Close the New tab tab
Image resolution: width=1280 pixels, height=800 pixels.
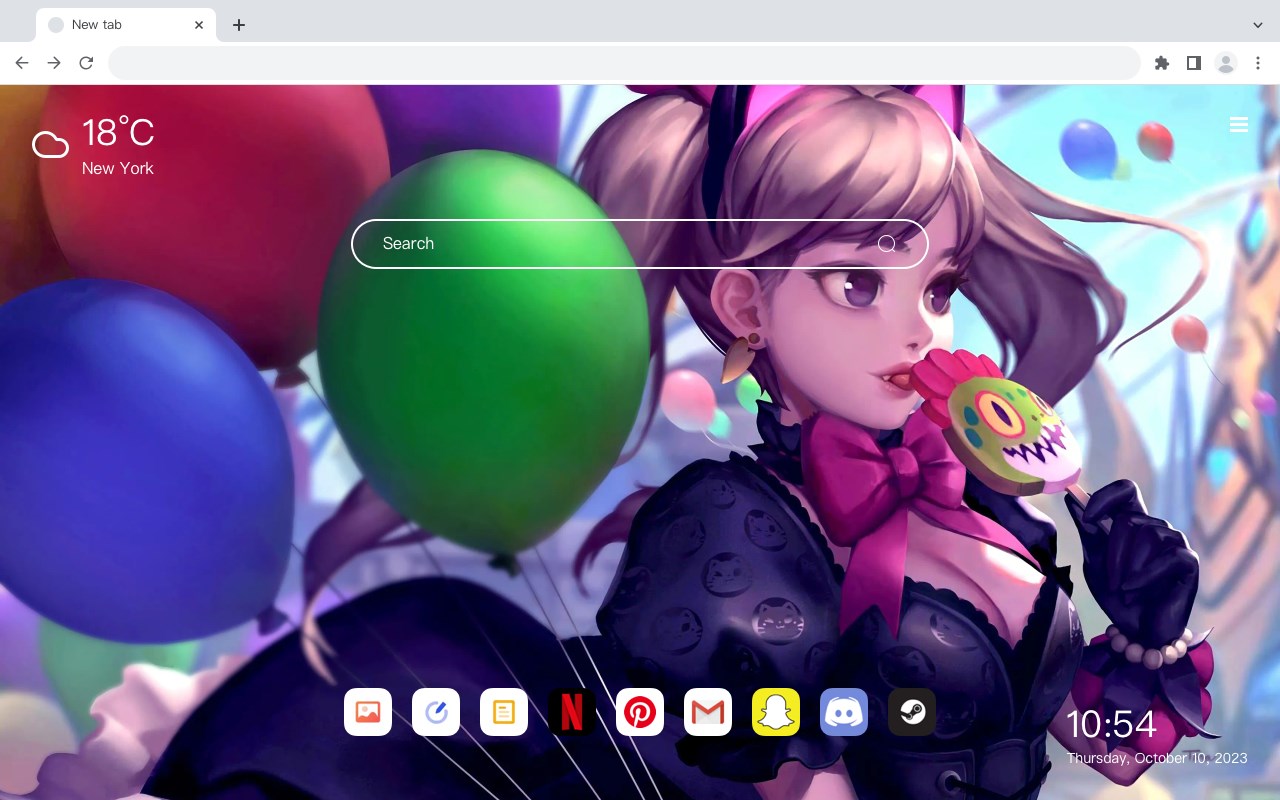click(199, 25)
